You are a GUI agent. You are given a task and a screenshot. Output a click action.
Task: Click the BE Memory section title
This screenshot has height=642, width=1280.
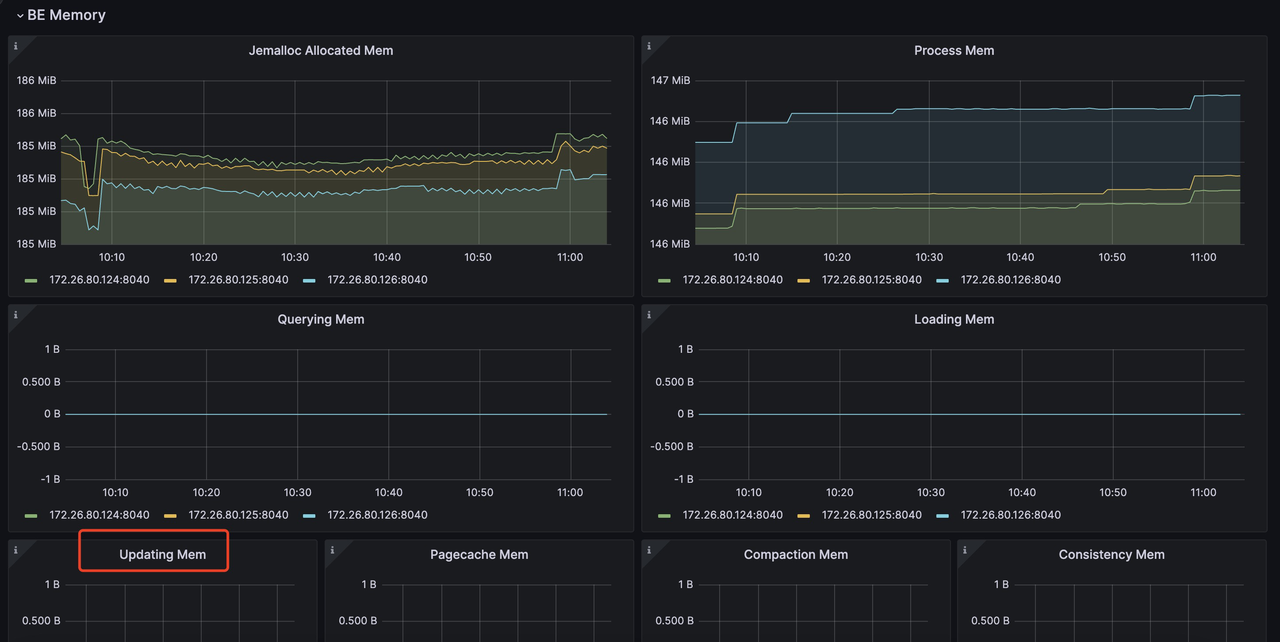coord(67,15)
